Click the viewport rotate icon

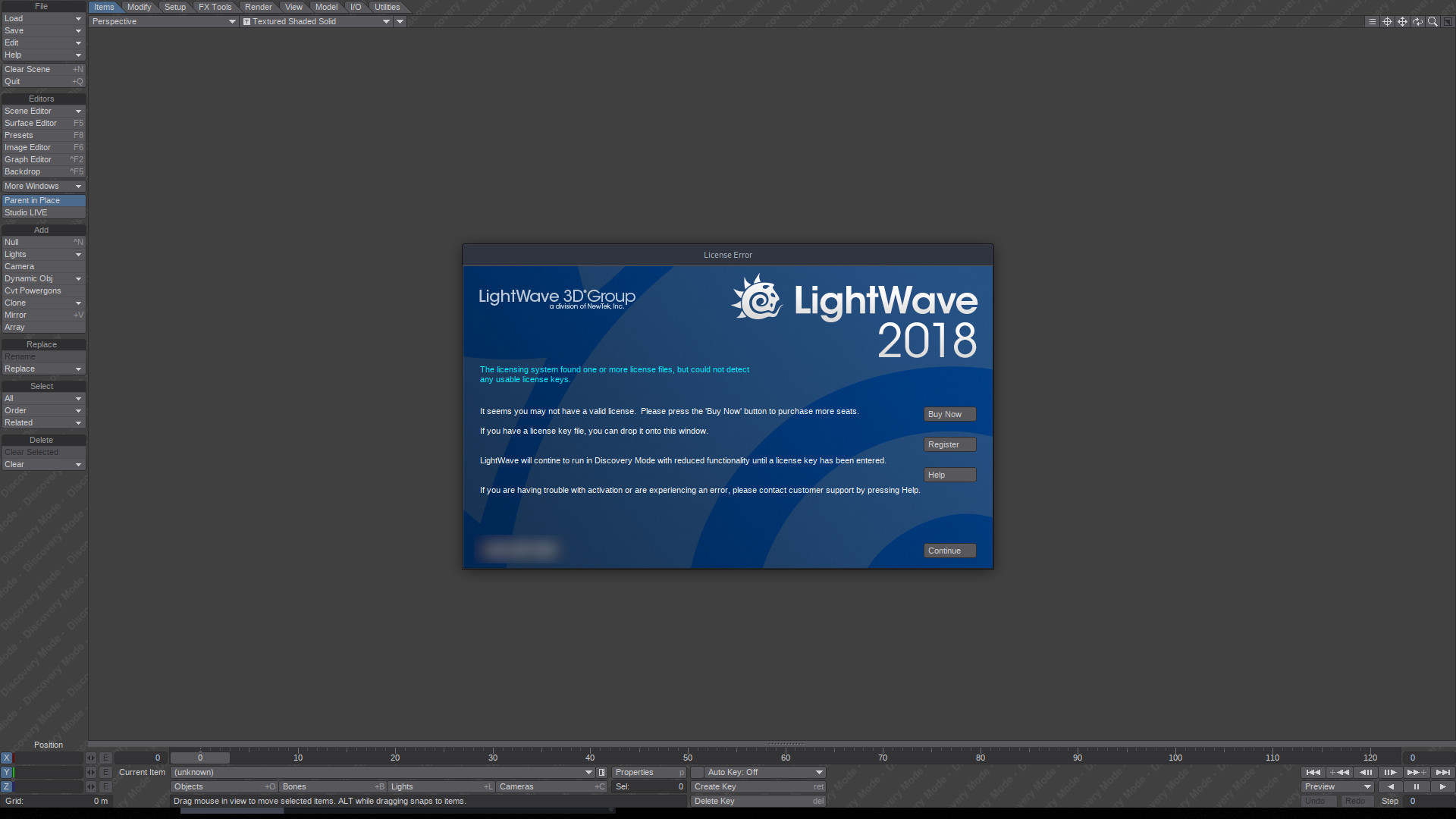(1417, 22)
